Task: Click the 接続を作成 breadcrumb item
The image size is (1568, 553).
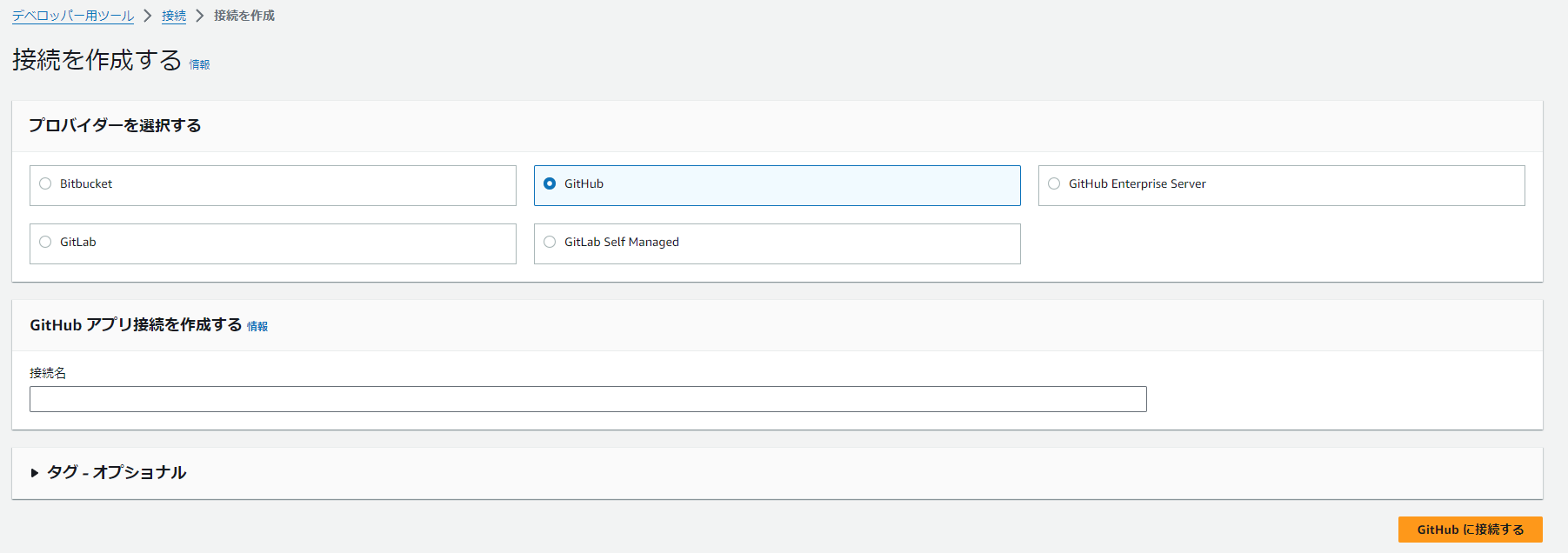Action: point(244,16)
